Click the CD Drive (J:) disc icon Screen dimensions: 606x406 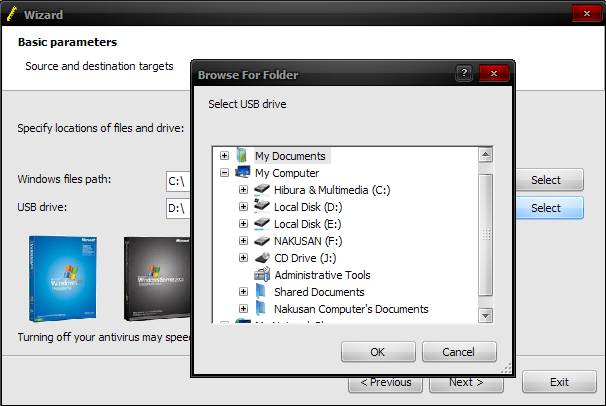(x=262, y=257)
